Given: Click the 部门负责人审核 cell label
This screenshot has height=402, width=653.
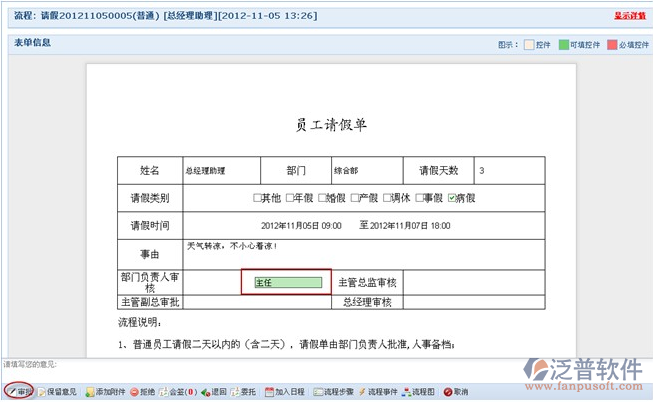Looking at the screenshot, I should [x=150, y=282].
